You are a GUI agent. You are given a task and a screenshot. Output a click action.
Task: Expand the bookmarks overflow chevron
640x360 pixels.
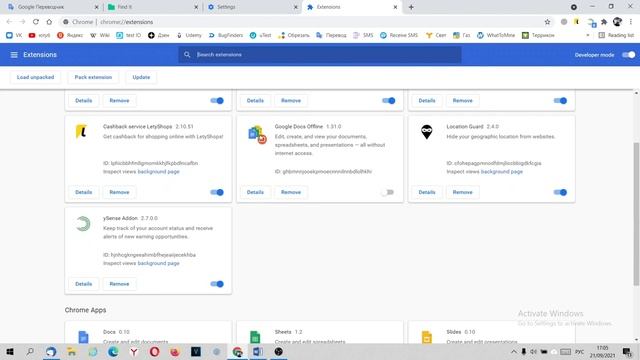click(x=588, y=36)
